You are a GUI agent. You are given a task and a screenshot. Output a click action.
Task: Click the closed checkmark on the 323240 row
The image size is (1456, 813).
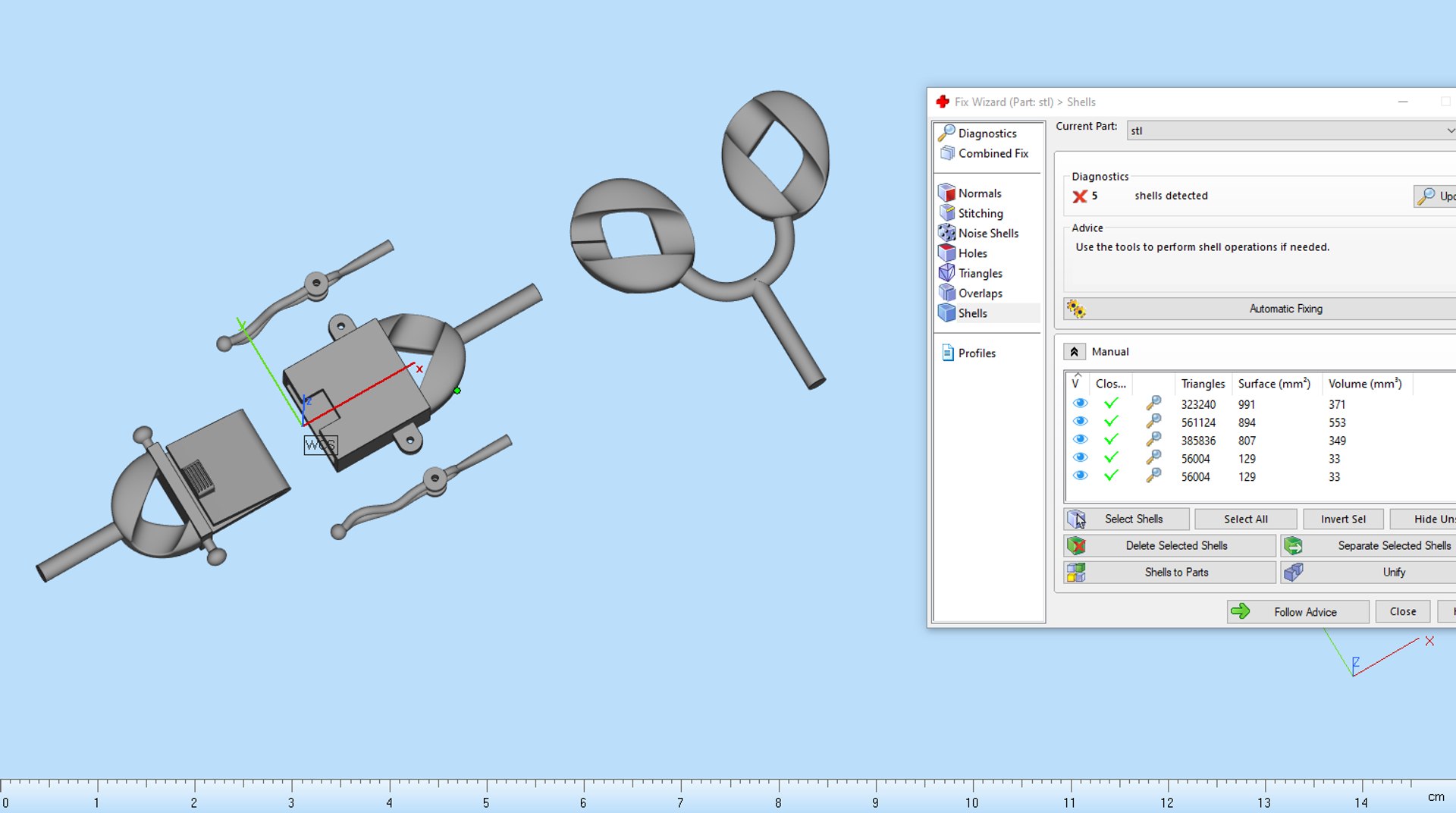1111,403
